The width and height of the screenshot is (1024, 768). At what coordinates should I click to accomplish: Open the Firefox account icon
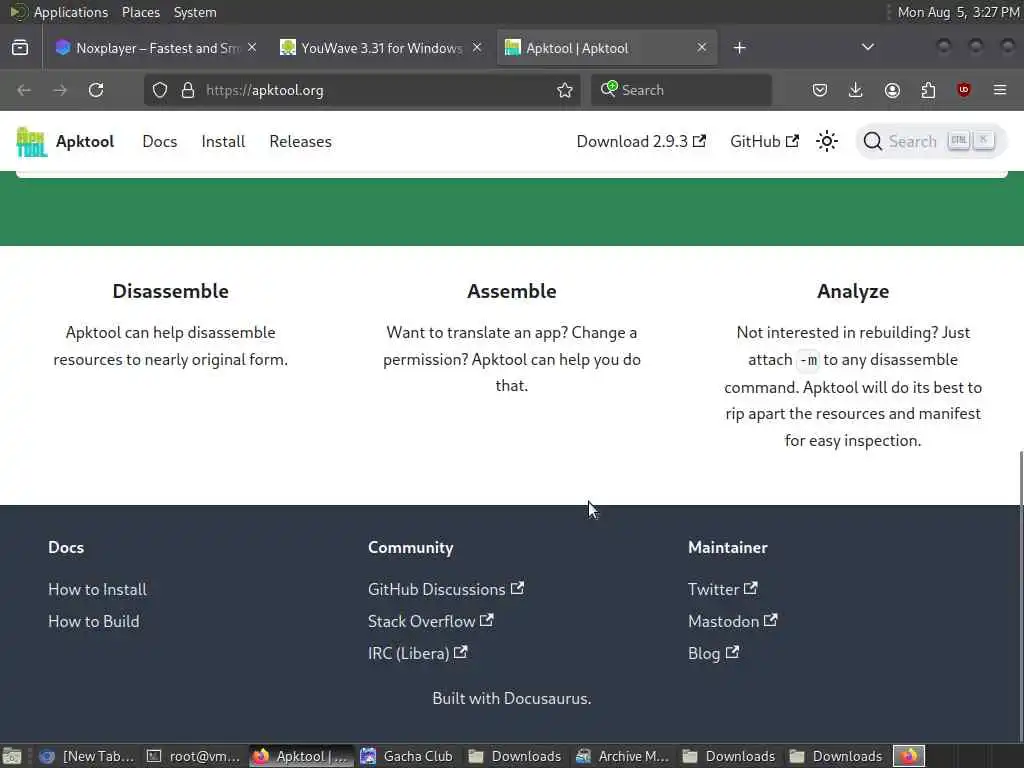click(x=892, y=90)
